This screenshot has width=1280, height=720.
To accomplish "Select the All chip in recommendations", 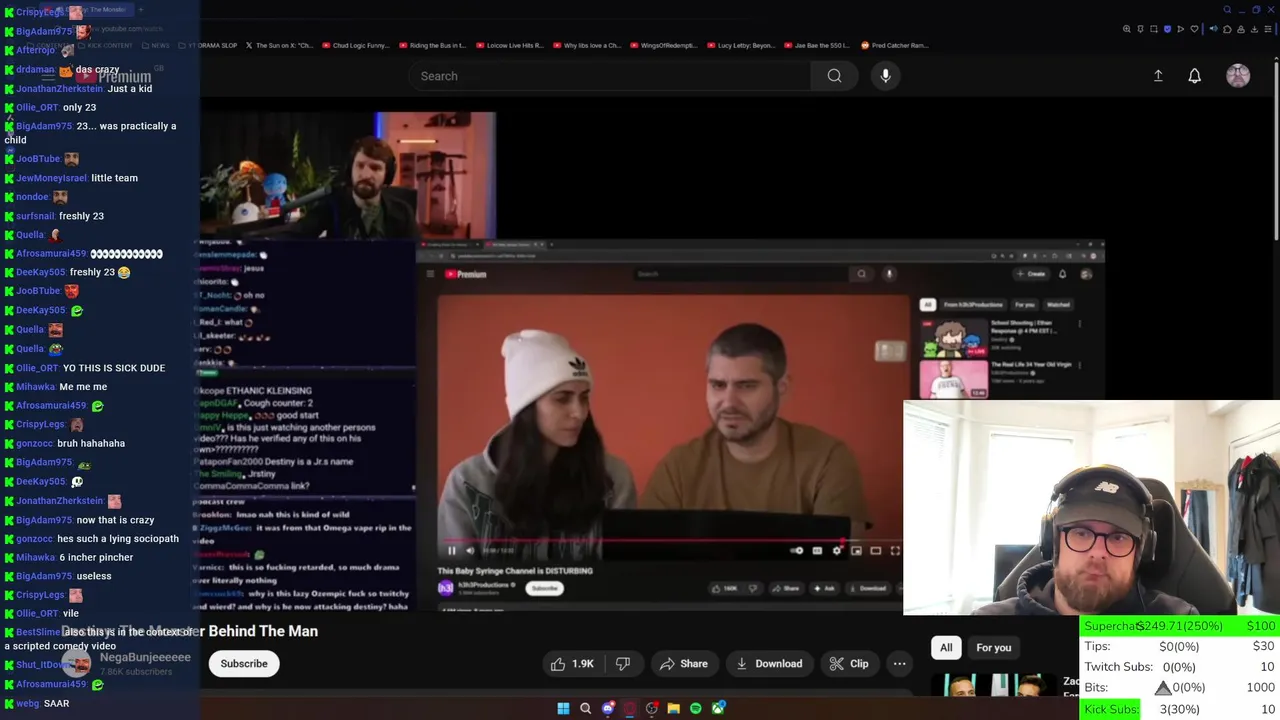I will tap(946, 648).
